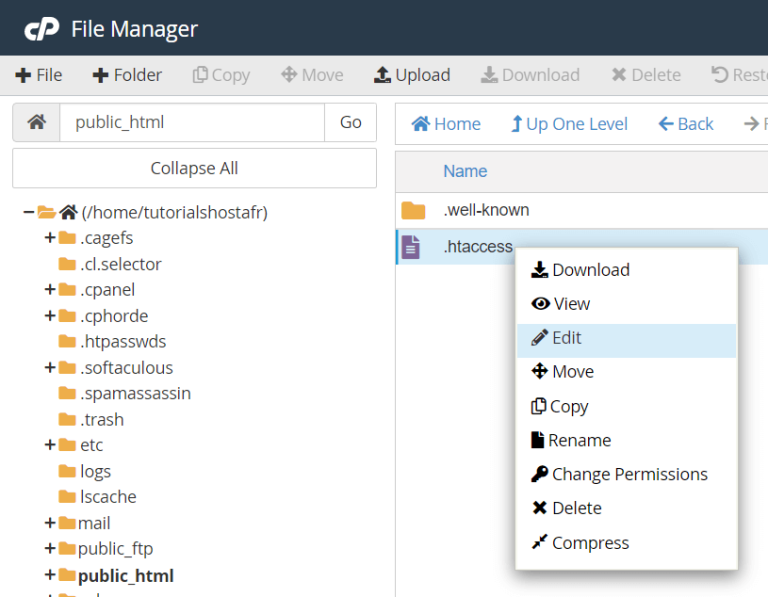768x597 pixels.
Task: Choose Edit from context menu
Action: 566,338
